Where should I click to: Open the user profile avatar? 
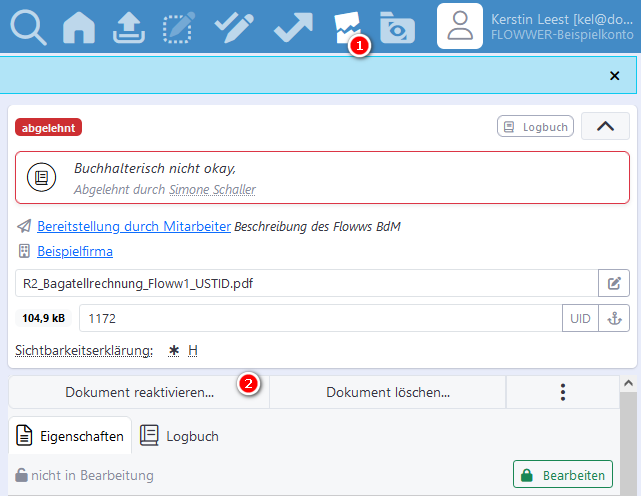[460, 26]
